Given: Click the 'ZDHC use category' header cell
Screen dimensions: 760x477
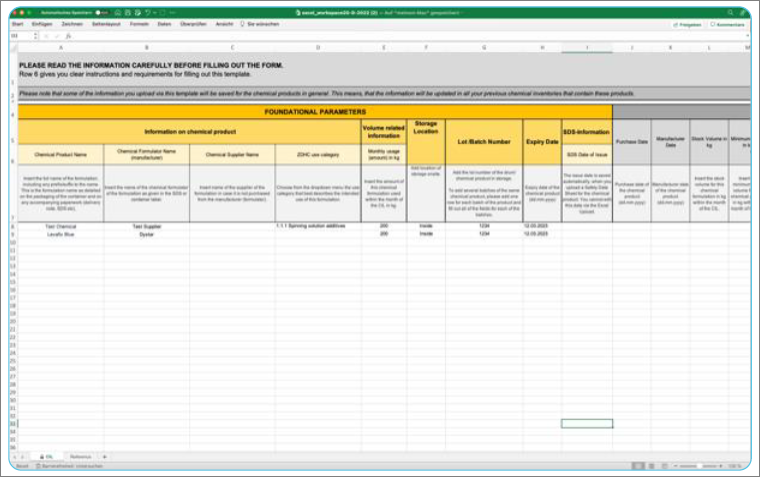Looking at the screenshot, I should (x=318, y=155).
